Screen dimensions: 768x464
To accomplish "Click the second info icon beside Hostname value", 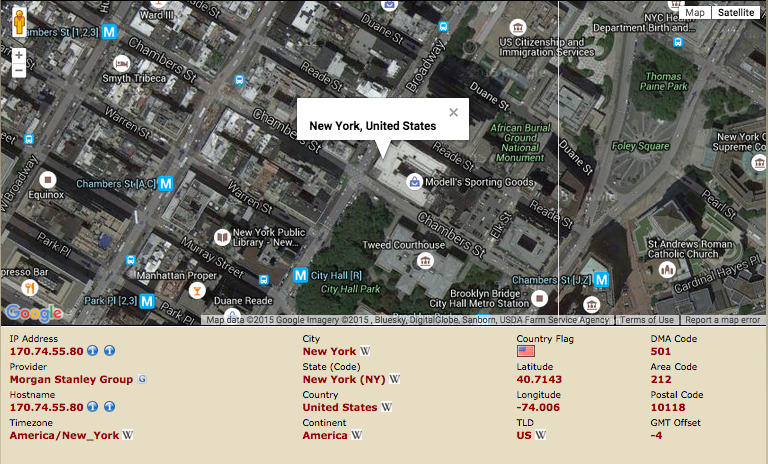I will click(x=110, y=407).
